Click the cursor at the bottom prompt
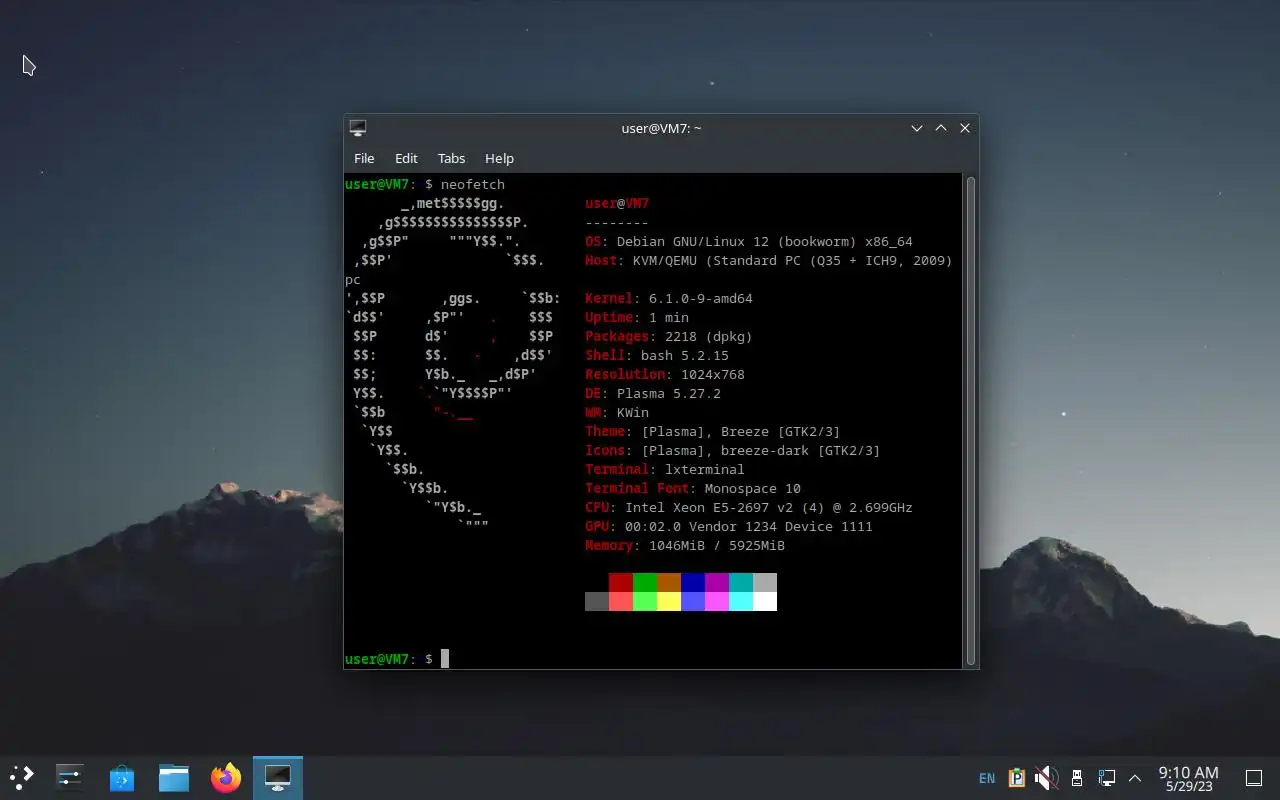 pos(445,659)
